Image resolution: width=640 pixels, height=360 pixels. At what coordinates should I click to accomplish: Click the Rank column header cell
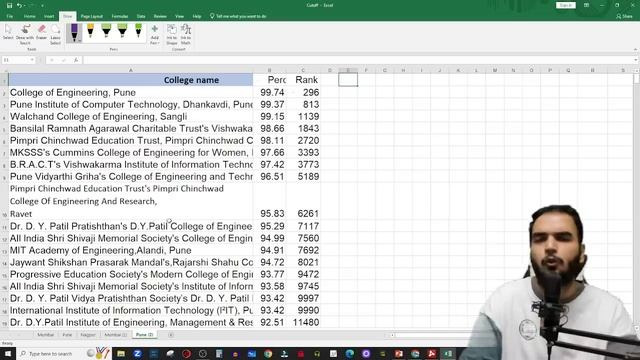click(x=303, y=80)
